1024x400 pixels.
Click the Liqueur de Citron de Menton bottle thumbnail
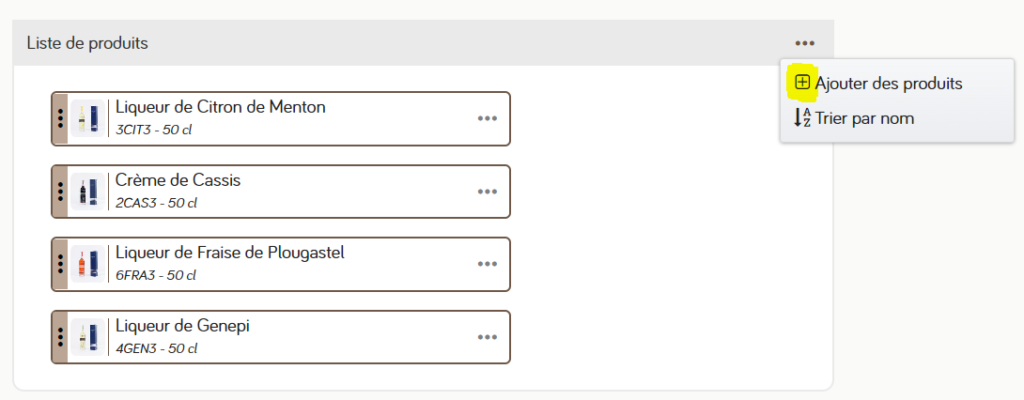click(88, 118)
